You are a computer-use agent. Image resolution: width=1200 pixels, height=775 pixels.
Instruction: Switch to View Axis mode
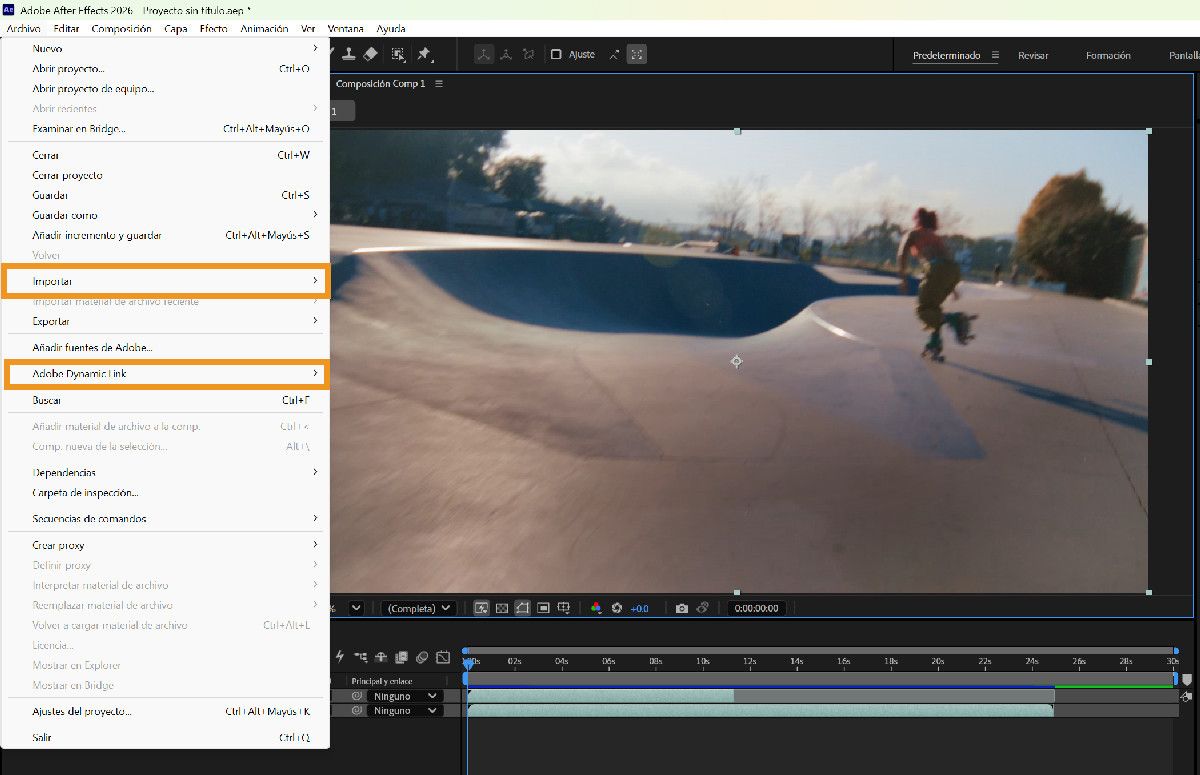coord(528,54)
